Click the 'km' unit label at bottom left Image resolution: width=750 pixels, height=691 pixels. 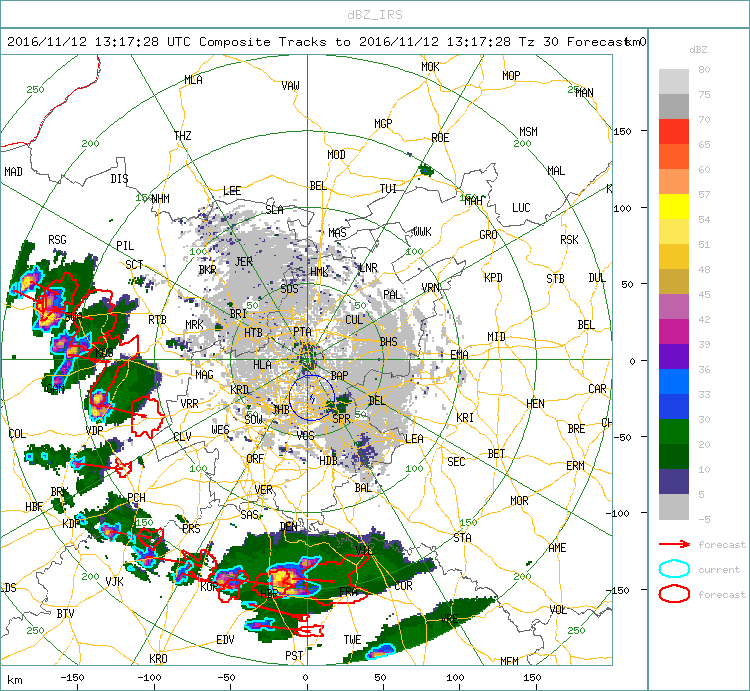click(x=14, y=680)
